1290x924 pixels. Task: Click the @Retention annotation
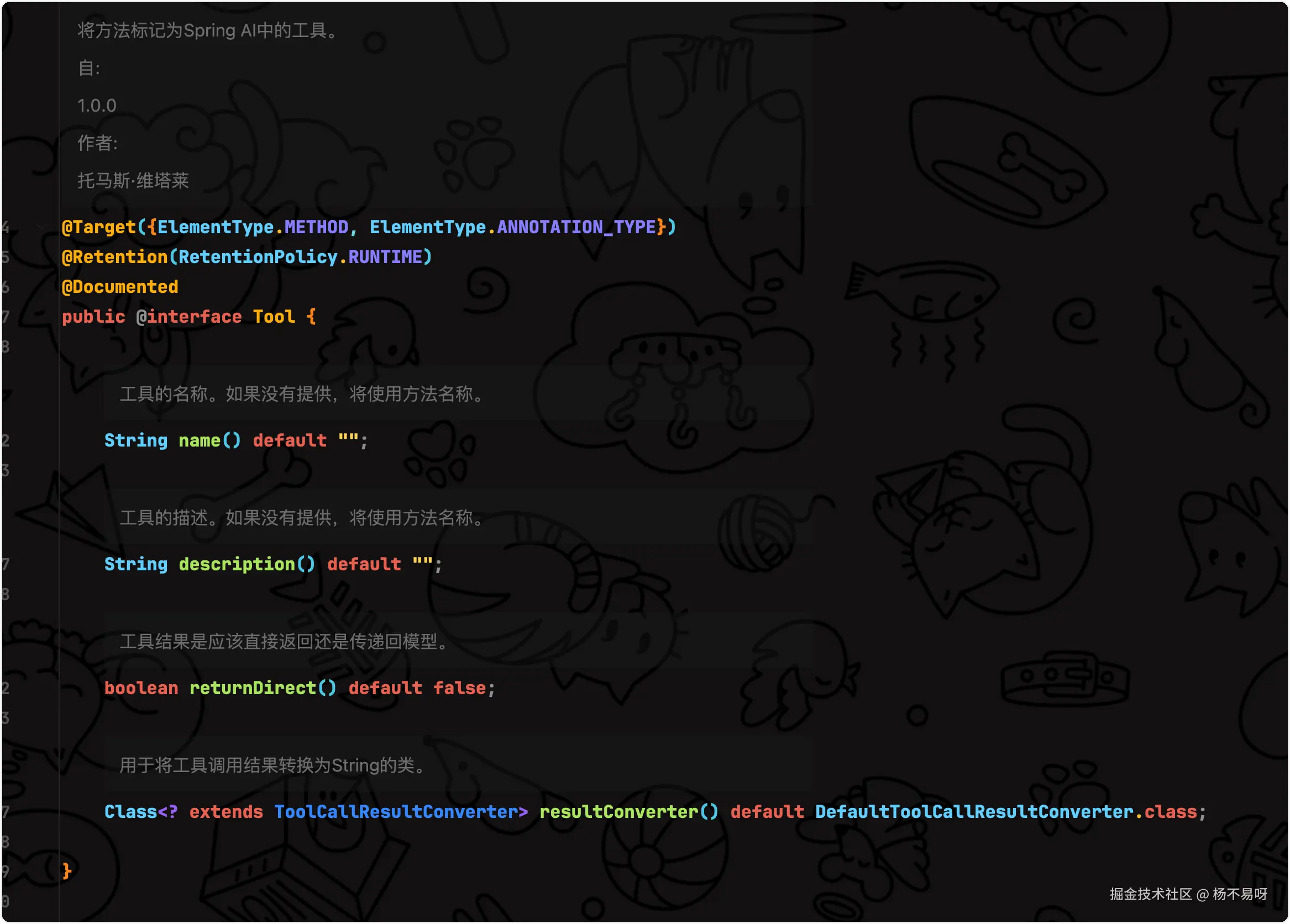[x=114, y=257]
